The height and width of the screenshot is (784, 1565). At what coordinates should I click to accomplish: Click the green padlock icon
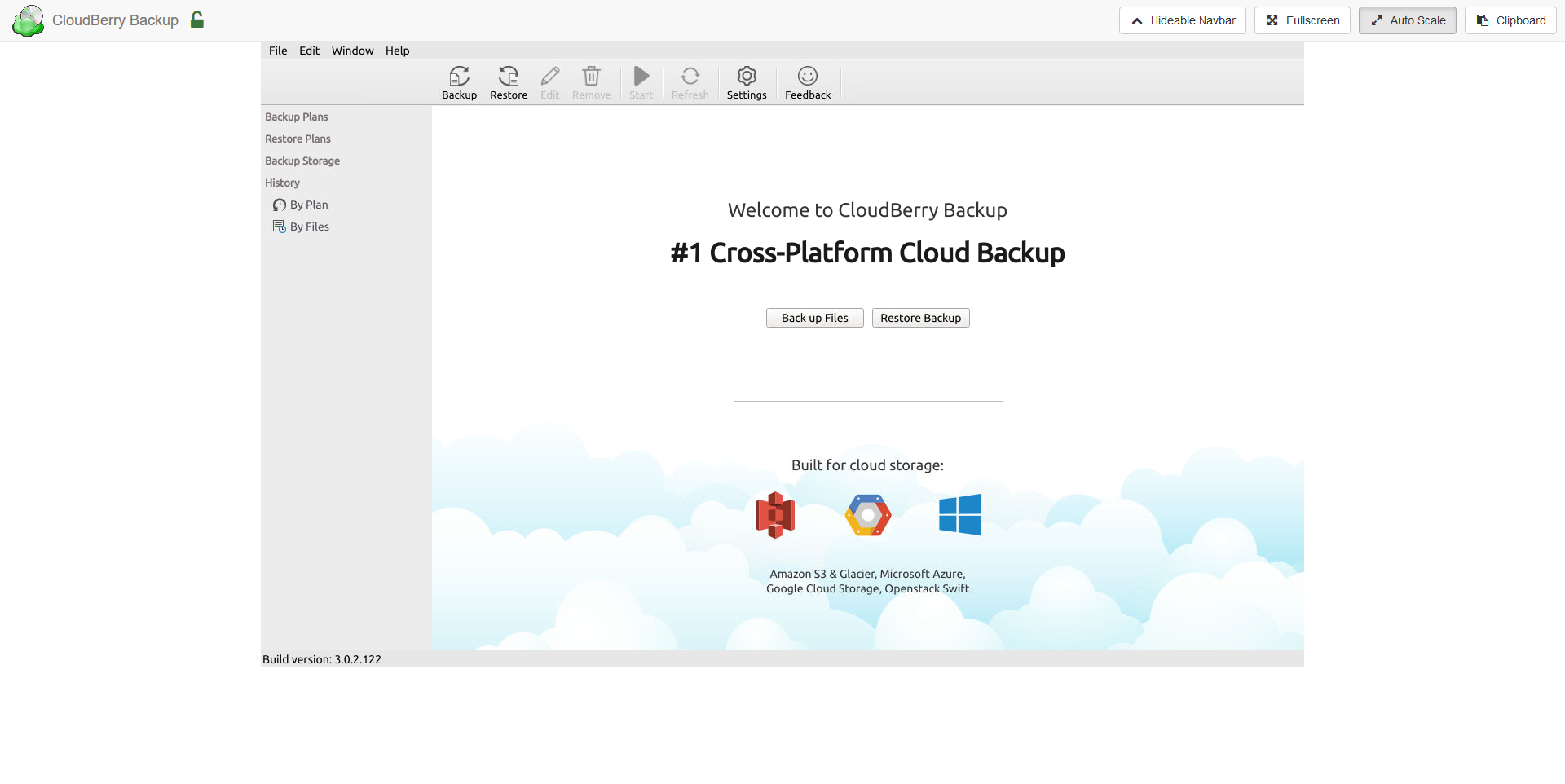[x=197, y=20]
